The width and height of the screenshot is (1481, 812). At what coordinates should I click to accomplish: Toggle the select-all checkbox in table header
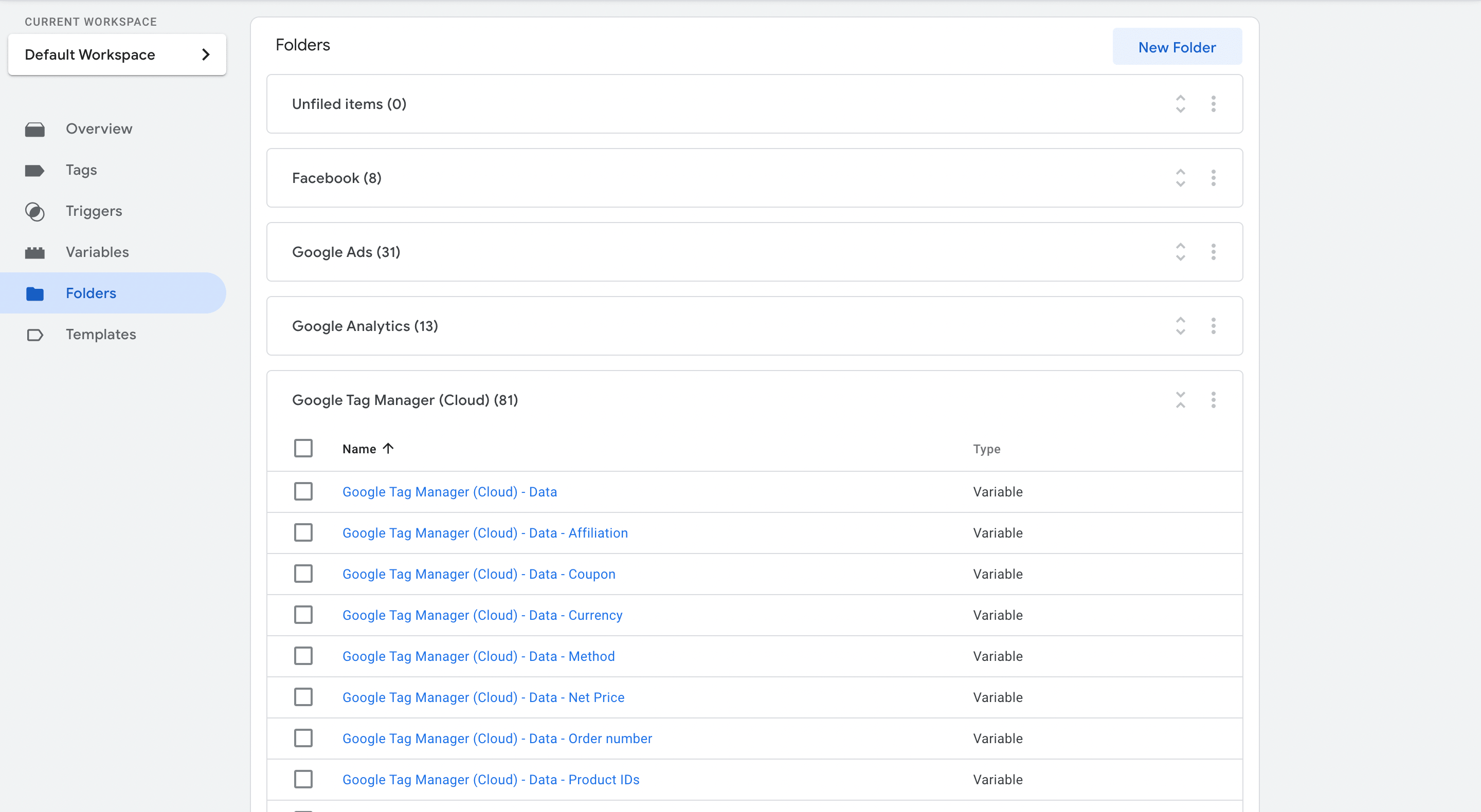click(x=303, y=448)
